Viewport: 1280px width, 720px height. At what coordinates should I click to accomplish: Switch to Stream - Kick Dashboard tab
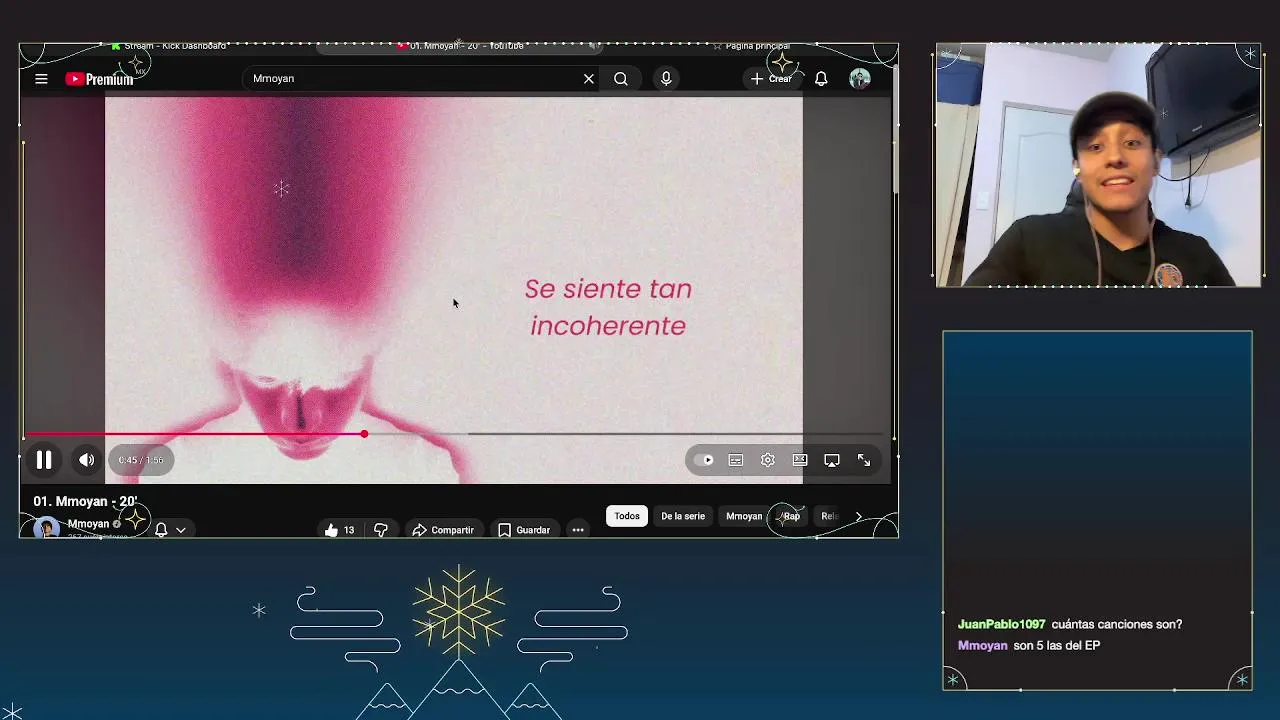pyautogui.click(x=170, y=46)
